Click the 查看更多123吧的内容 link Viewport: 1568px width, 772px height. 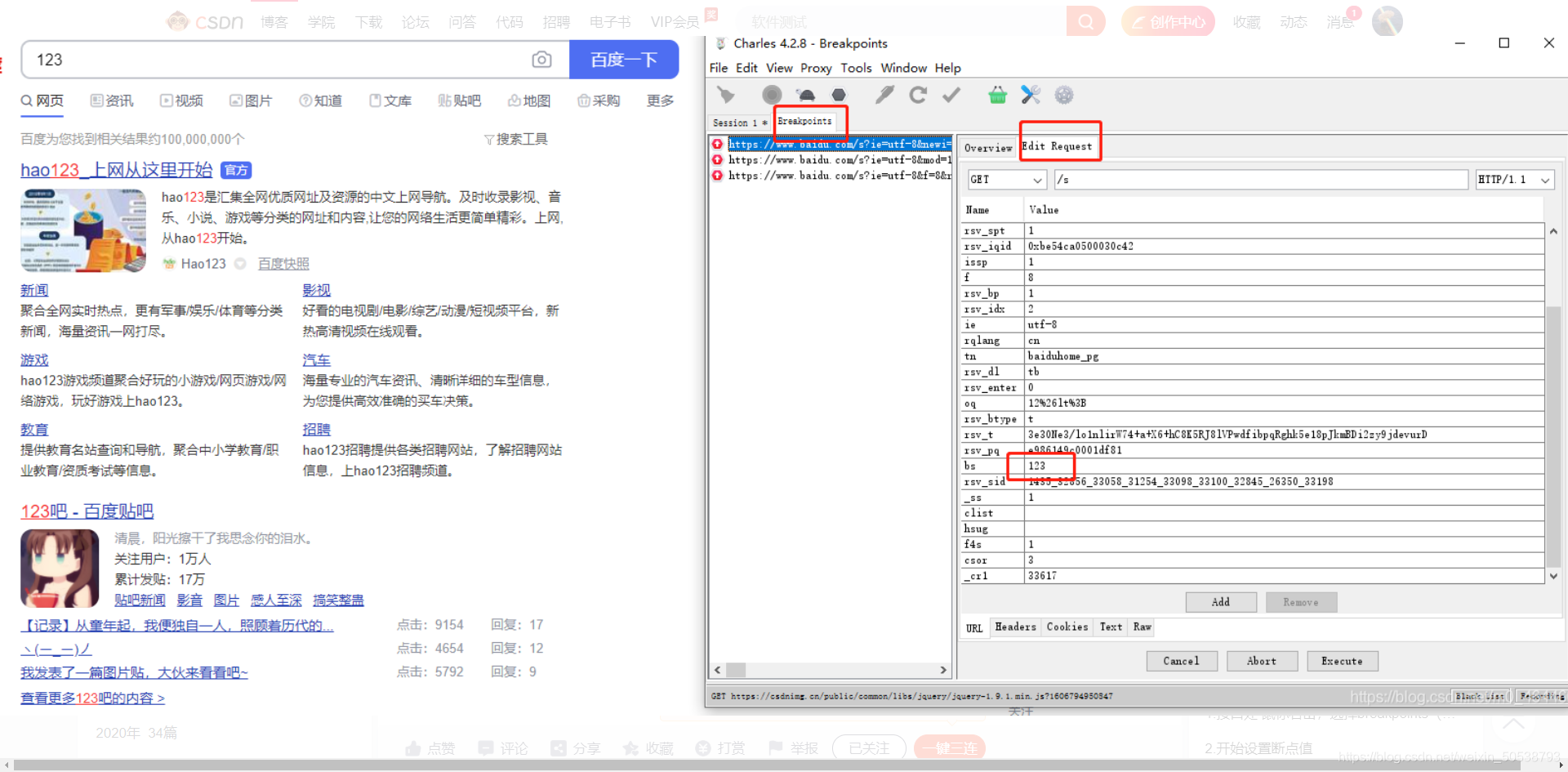point(92,698)
